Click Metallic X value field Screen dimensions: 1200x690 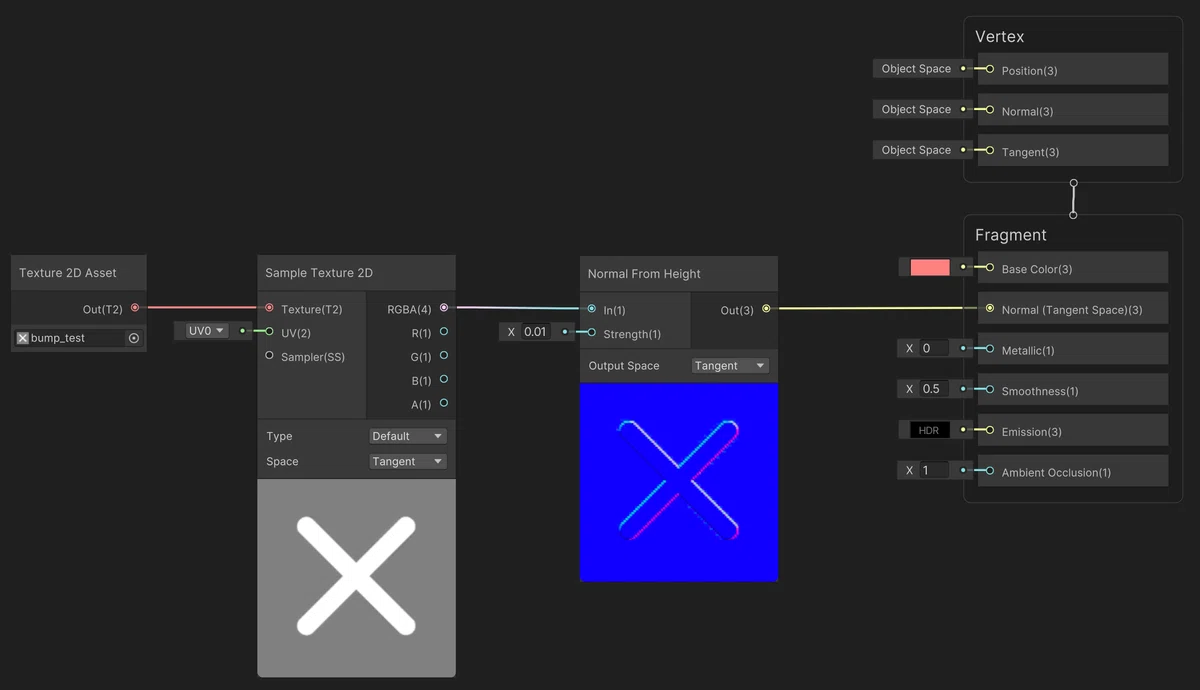pyautogui.click(x=934, y=348)
